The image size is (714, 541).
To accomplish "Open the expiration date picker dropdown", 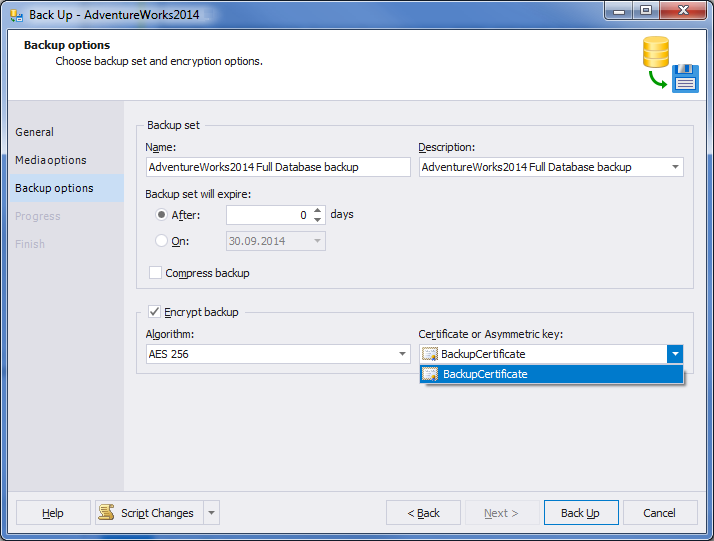I will click(317, 241).
